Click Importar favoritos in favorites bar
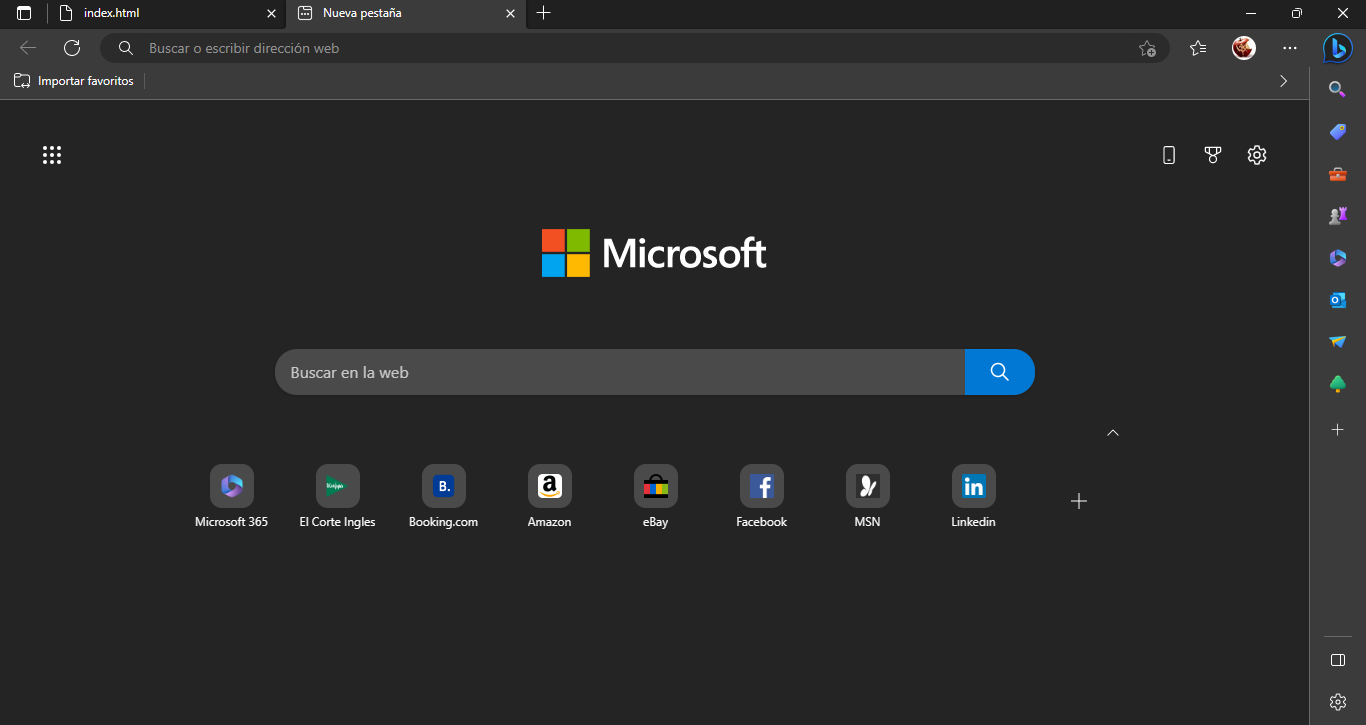 coord(74,81)
